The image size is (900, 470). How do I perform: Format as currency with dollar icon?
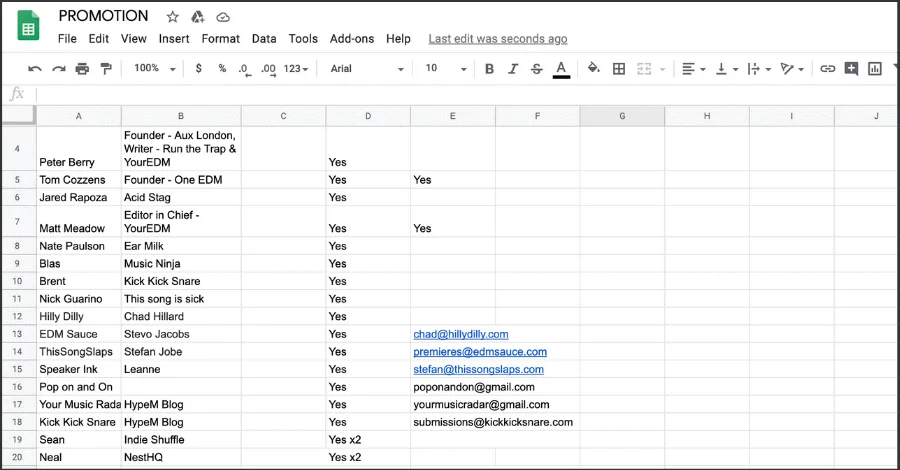click(199, 68)
